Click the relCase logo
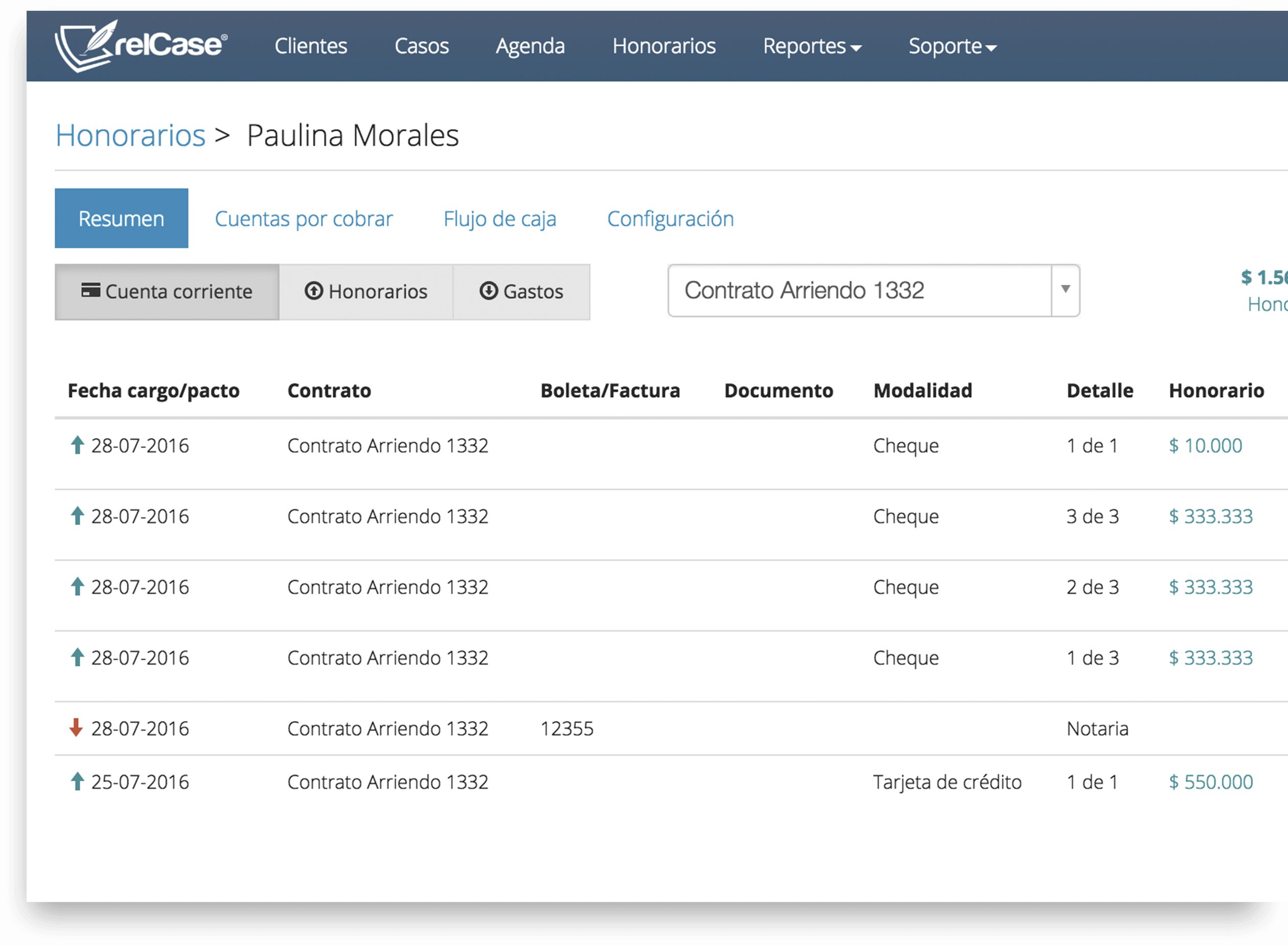The height and width of the screenshot is (945, 1288). [139, 46]
